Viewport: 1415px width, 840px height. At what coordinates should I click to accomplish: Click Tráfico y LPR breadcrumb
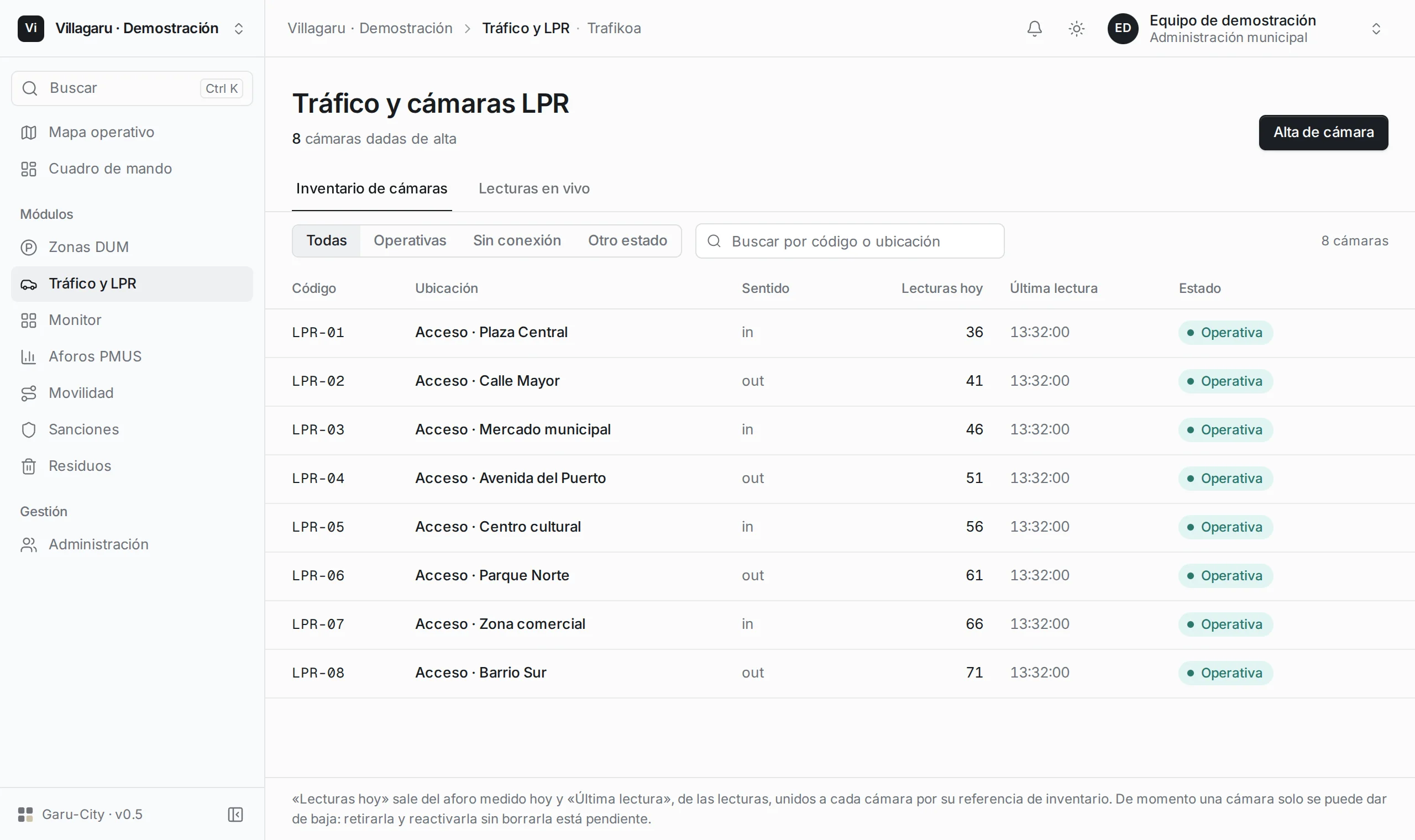point(526,28)
